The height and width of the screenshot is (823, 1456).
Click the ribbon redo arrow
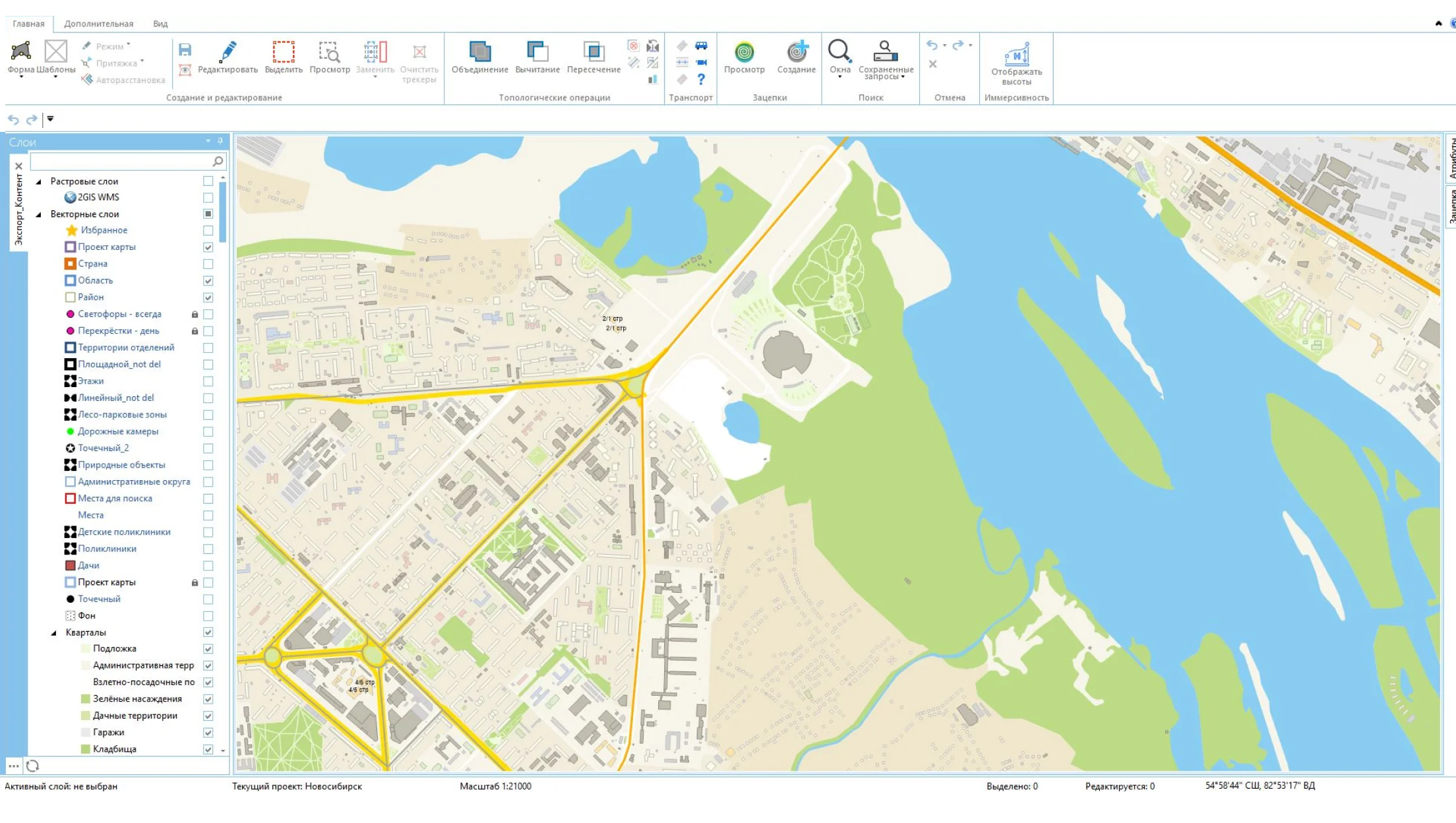(x=958, y=45)
